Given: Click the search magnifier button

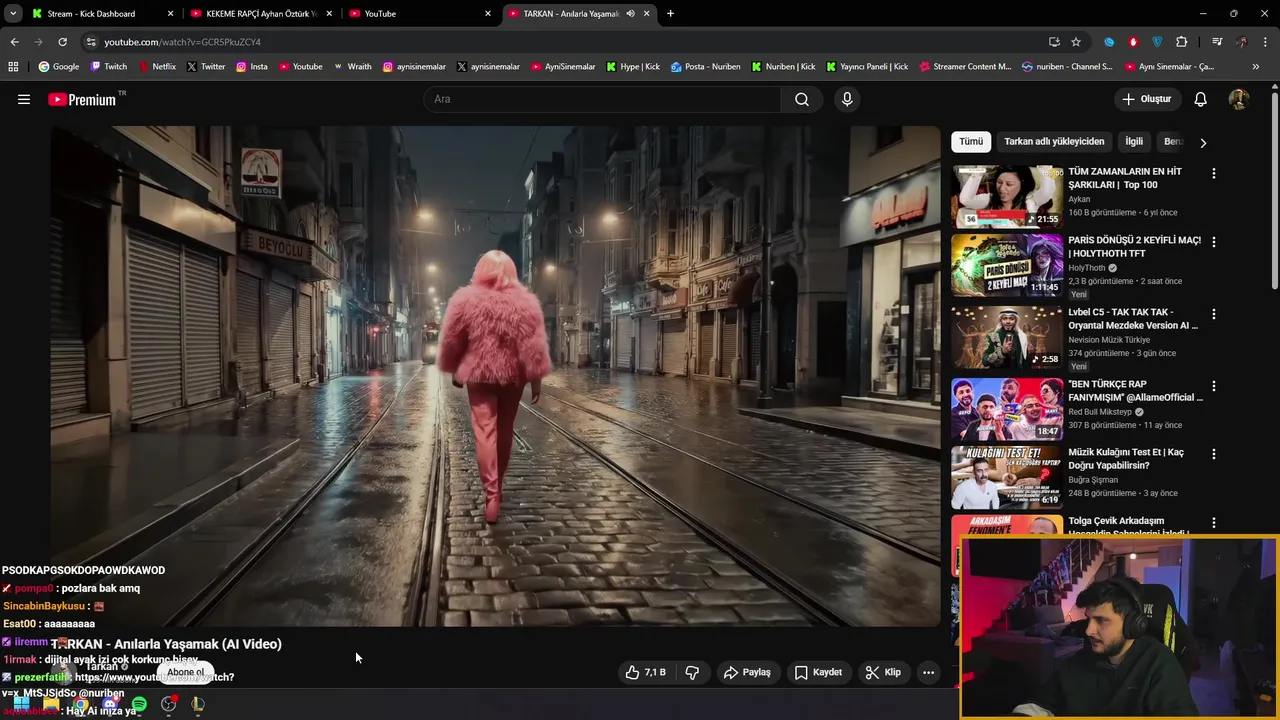Looking at the screenshot, I should [802, 99].
